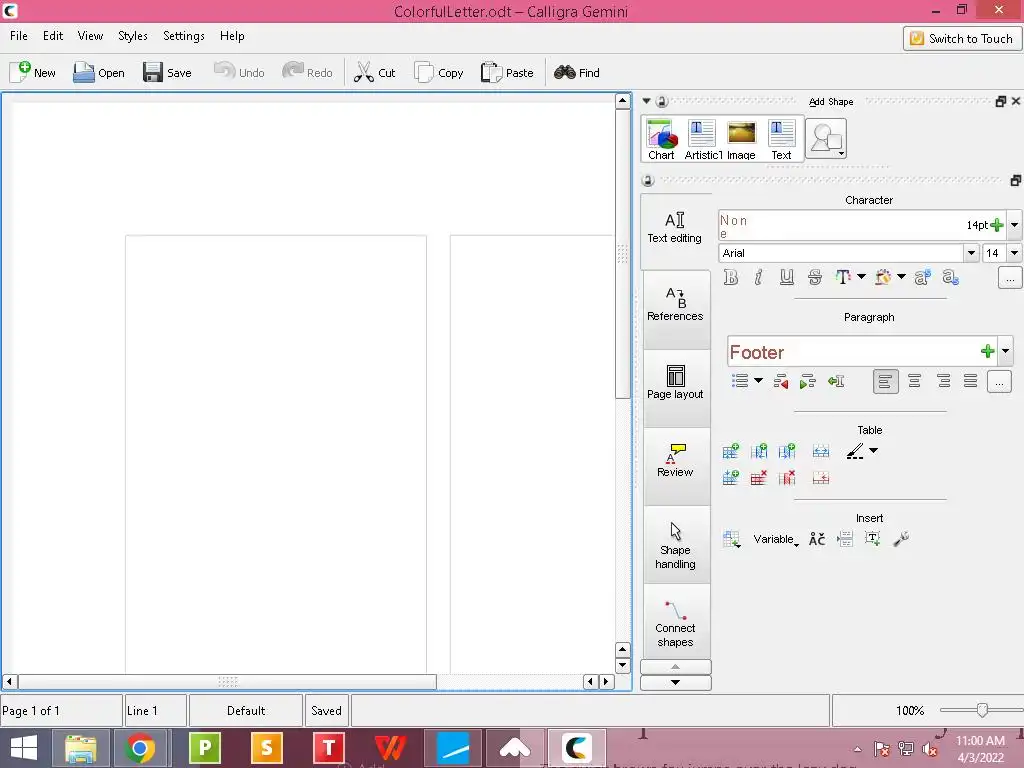Screen dimensions: 1024x768
Task: Open the Edit menu
Action: (53, 36)
